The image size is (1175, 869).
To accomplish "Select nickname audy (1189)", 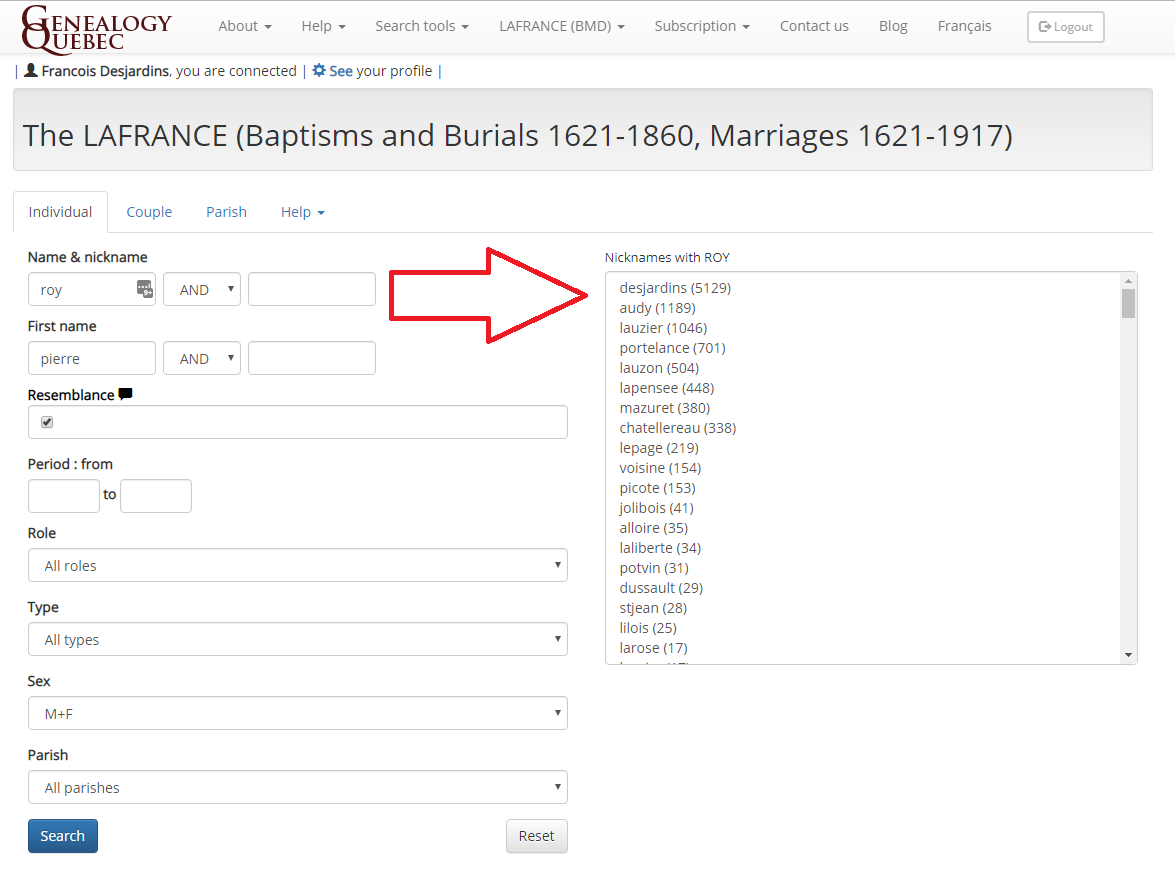I will pyautogui.click(x=657, y=308).
